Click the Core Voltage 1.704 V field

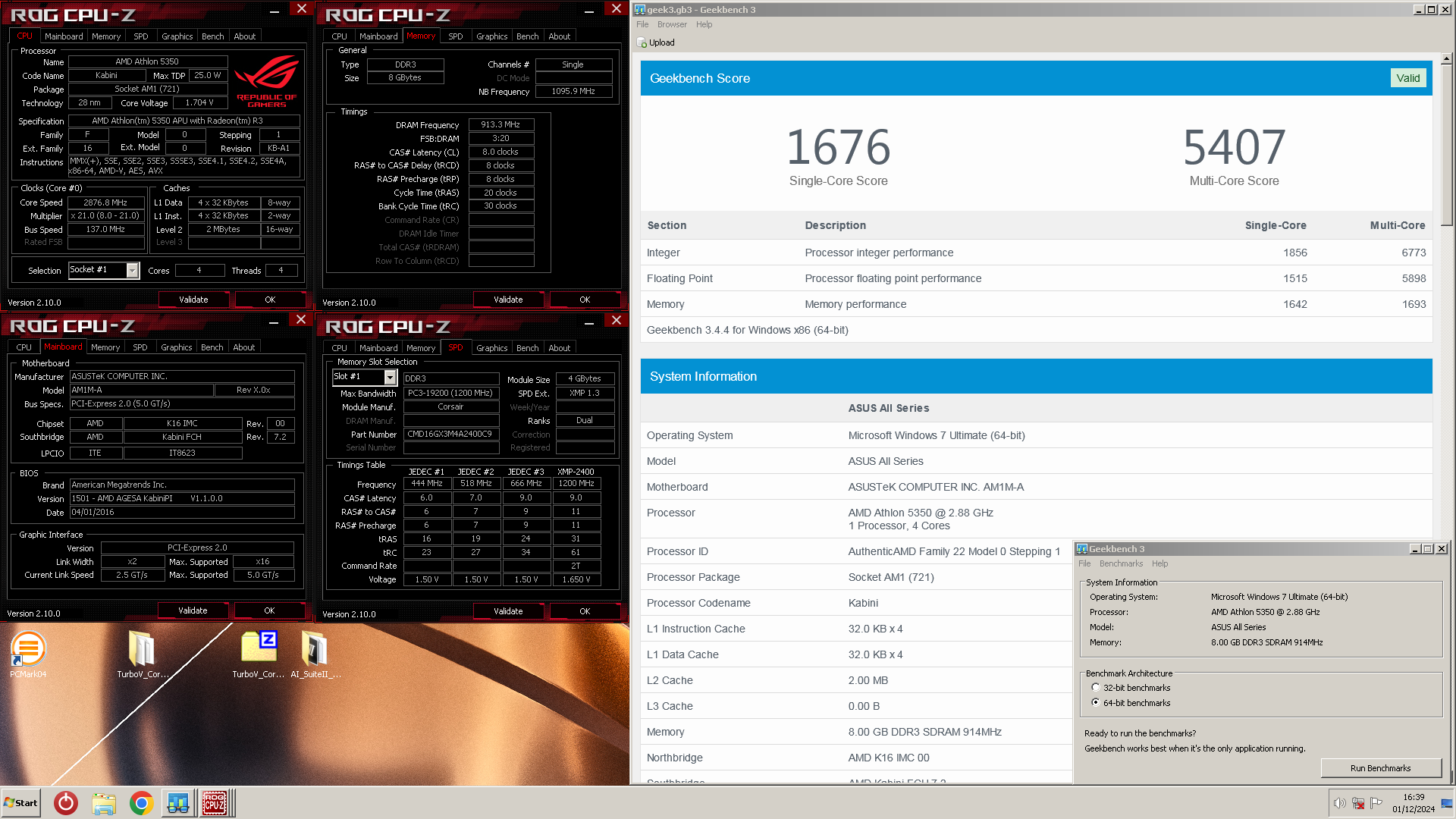click(199, 102)
